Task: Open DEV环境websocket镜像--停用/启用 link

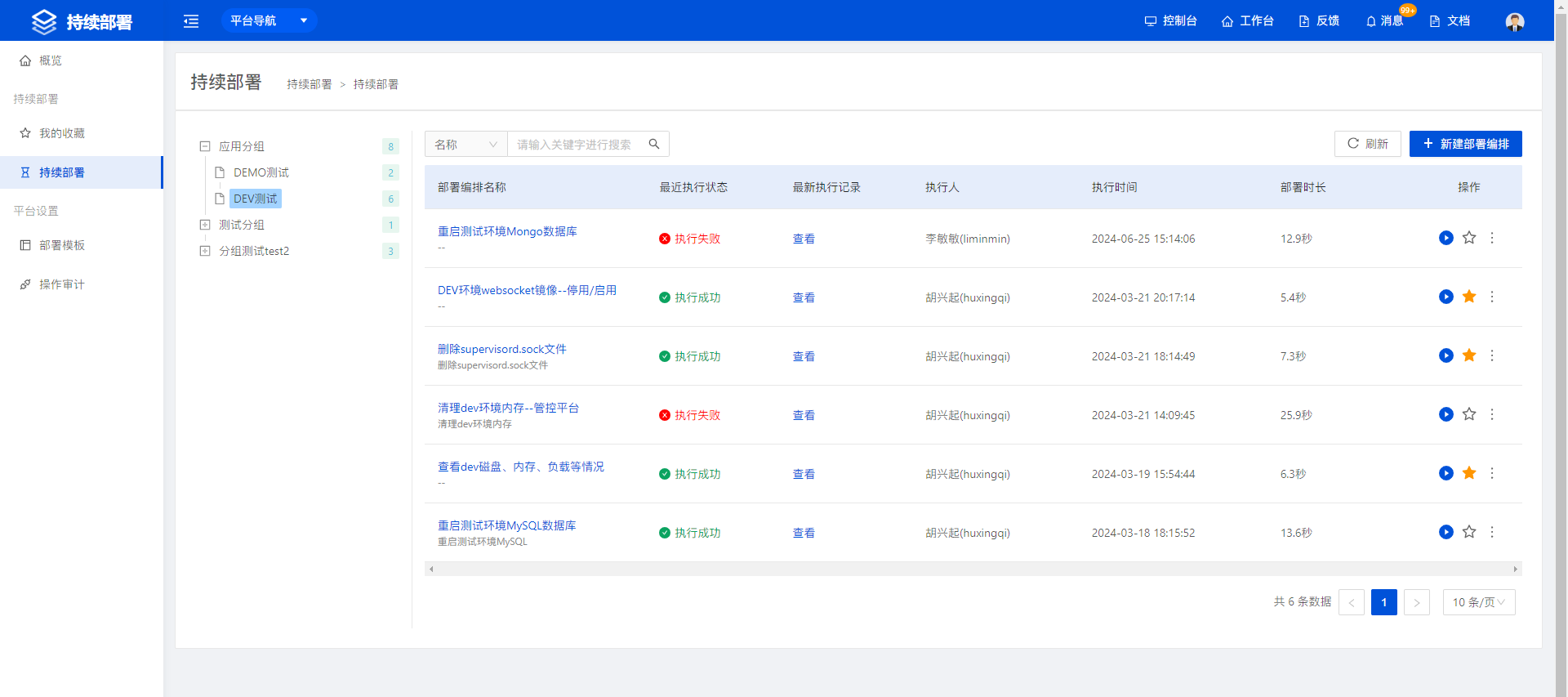Action: (527, 290)
